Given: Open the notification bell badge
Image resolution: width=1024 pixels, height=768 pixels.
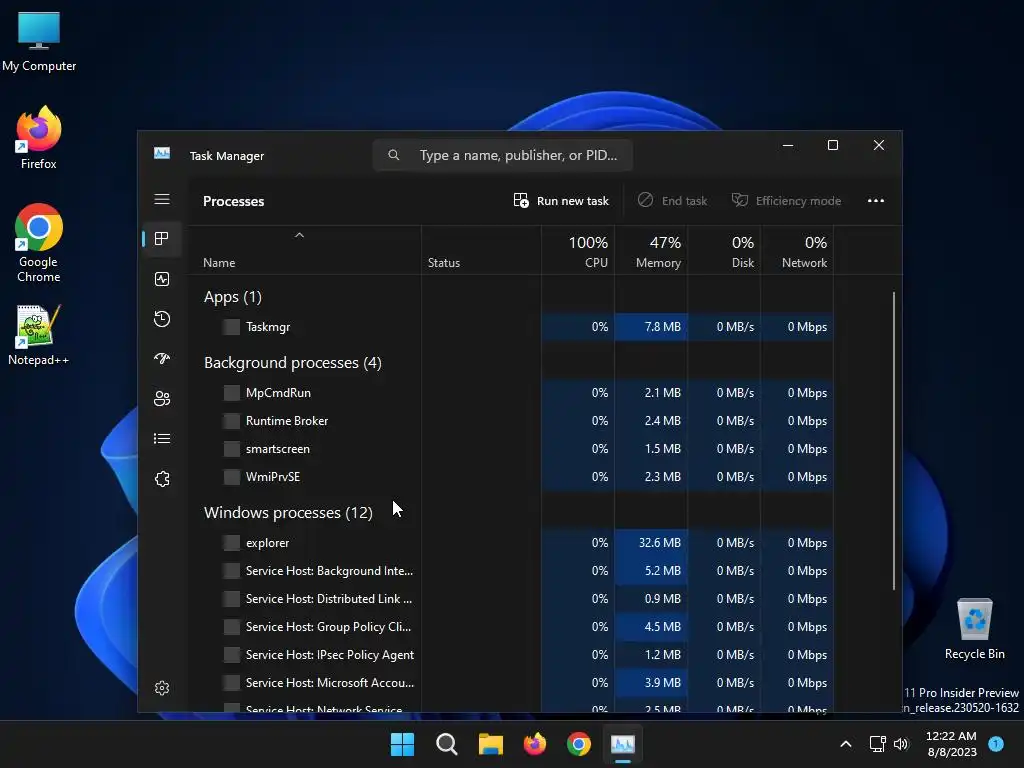Looking at the screenshot, I should pos(996,743).
